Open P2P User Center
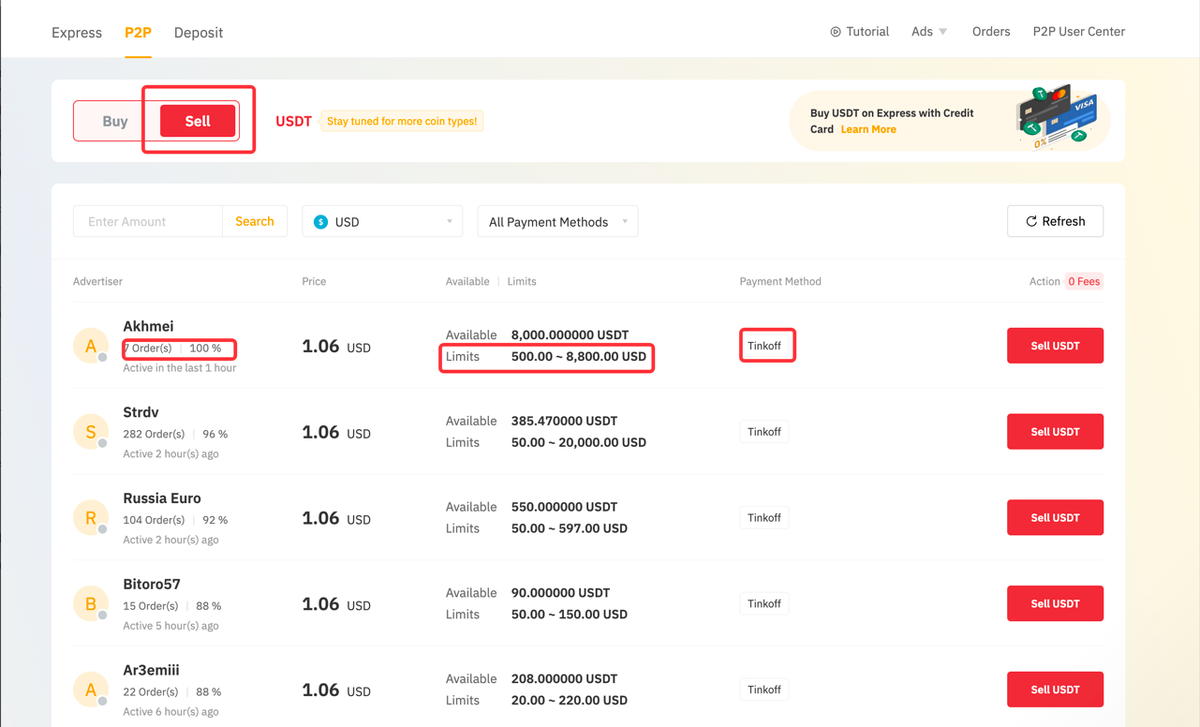Screen dimensions: 1200x727 (x=1079, y=32)
